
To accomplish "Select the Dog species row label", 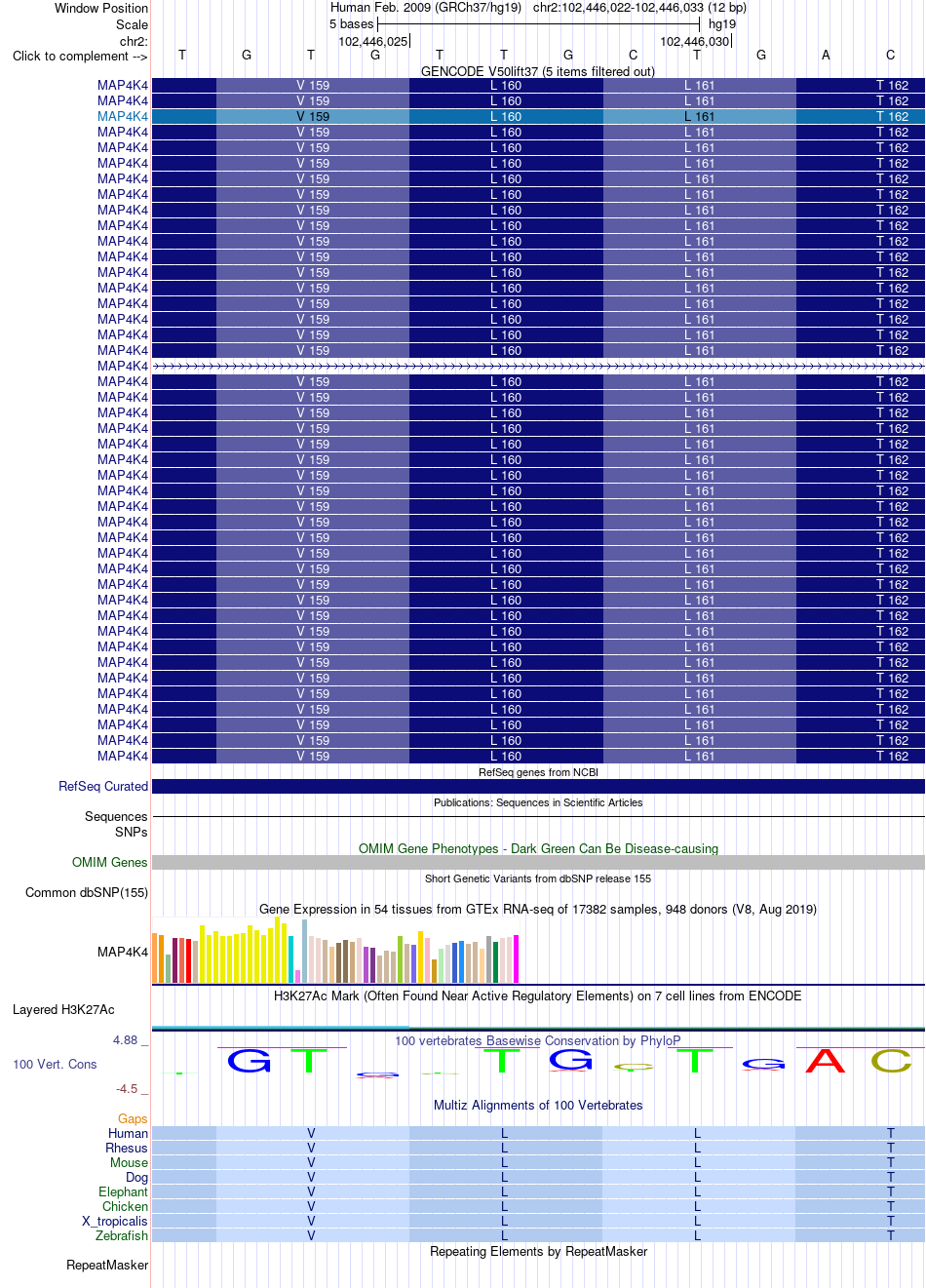I will 136,1177.
